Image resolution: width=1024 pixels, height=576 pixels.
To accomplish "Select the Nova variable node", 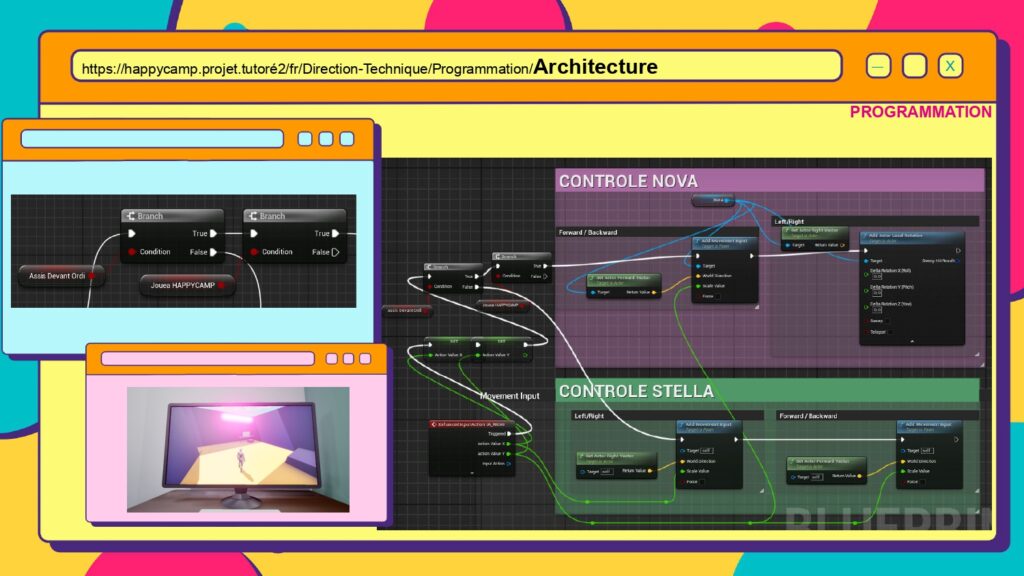I will click(713, 200).
